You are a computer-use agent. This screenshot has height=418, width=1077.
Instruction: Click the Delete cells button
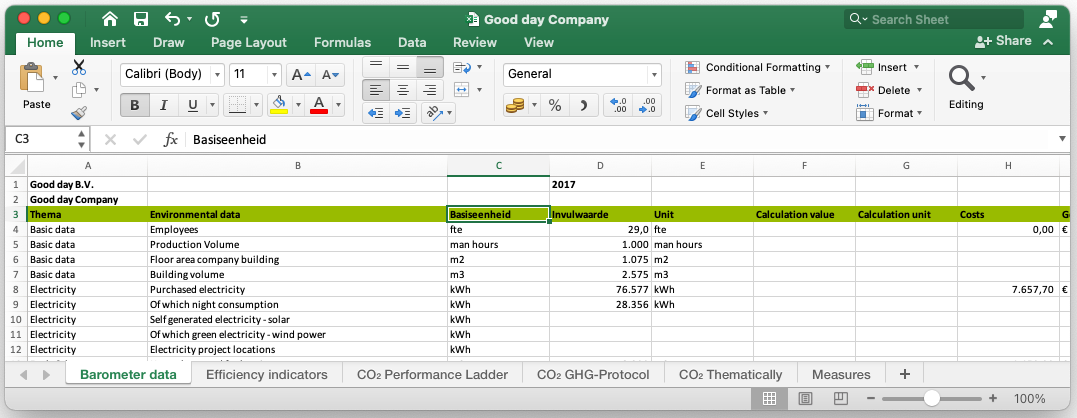point(889,90)
